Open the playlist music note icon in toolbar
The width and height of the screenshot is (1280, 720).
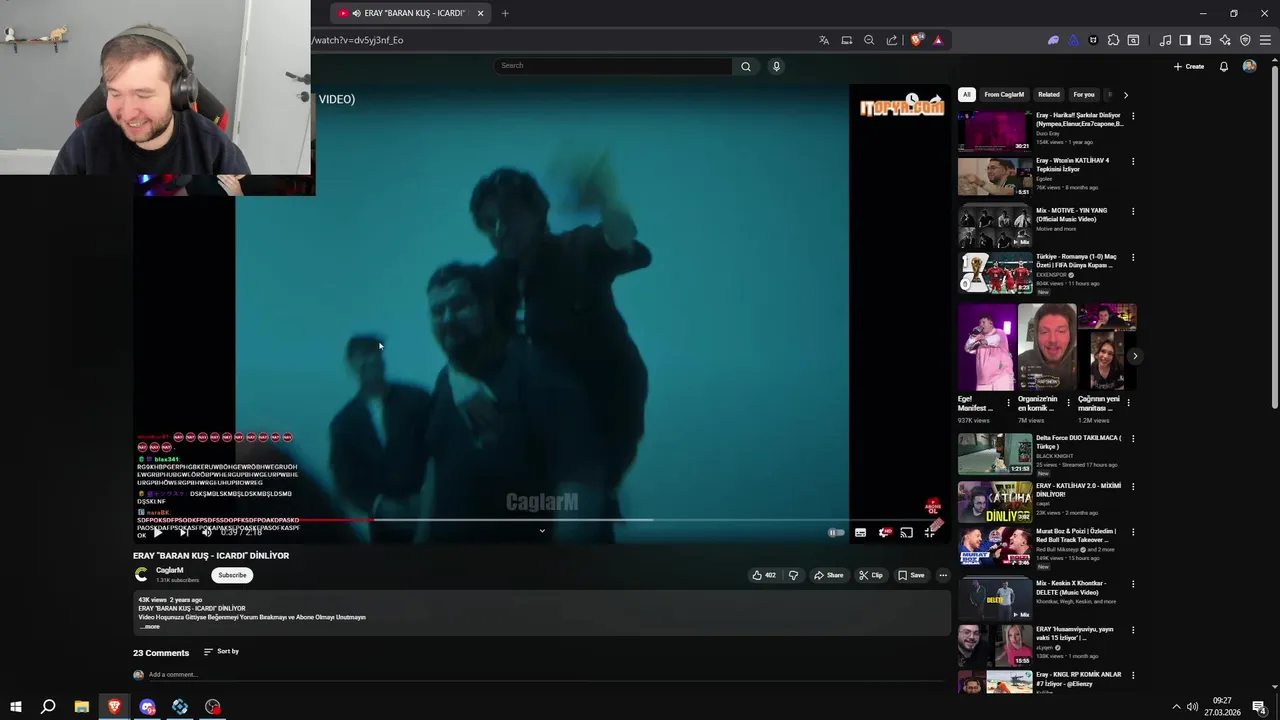1165,40
